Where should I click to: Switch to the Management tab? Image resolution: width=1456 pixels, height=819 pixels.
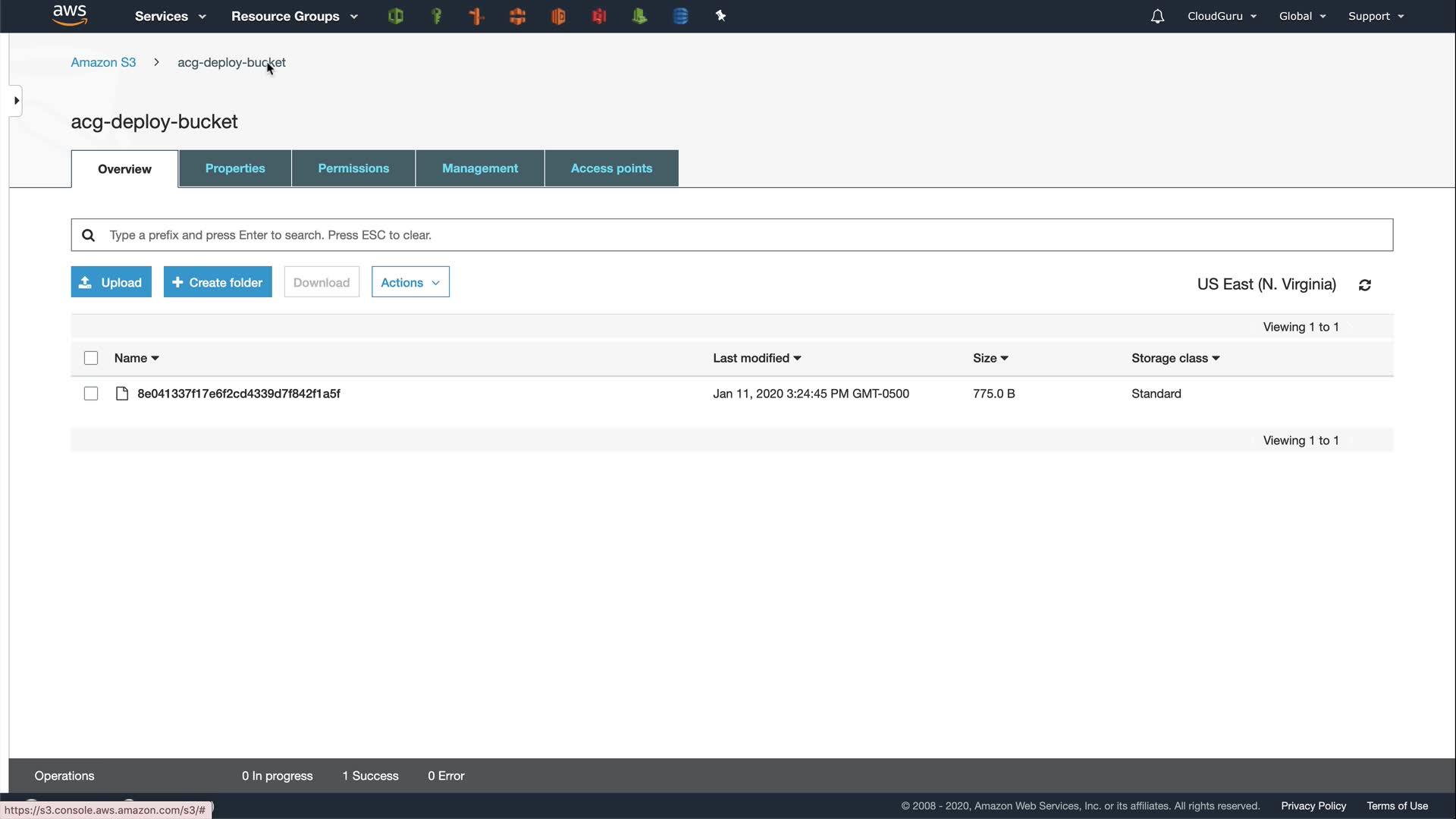480,168
